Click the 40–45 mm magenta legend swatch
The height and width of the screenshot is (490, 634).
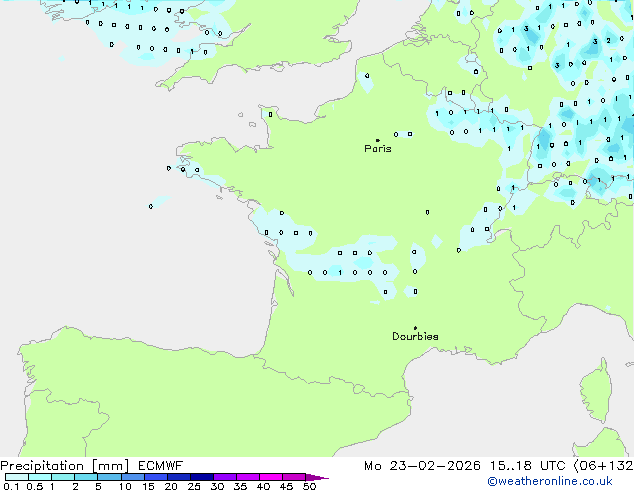(x=271, y=477)
